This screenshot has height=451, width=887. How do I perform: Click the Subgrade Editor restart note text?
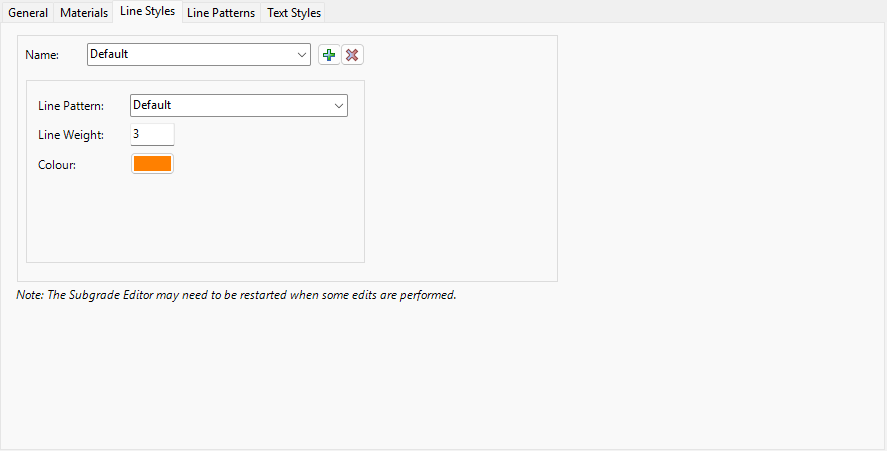236,295
